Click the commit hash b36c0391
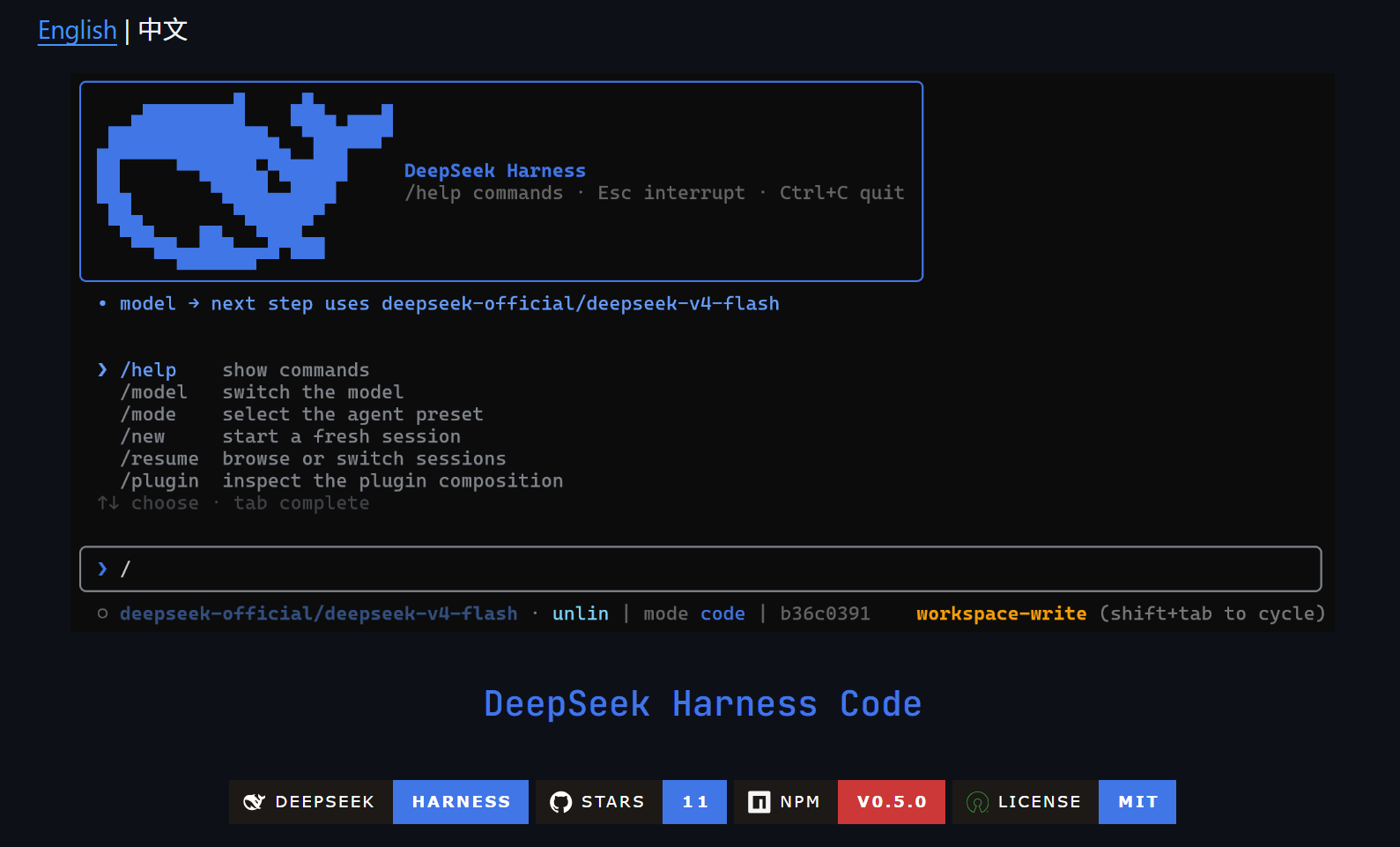The image size is (1400, 847). click(x=825, y=613)
